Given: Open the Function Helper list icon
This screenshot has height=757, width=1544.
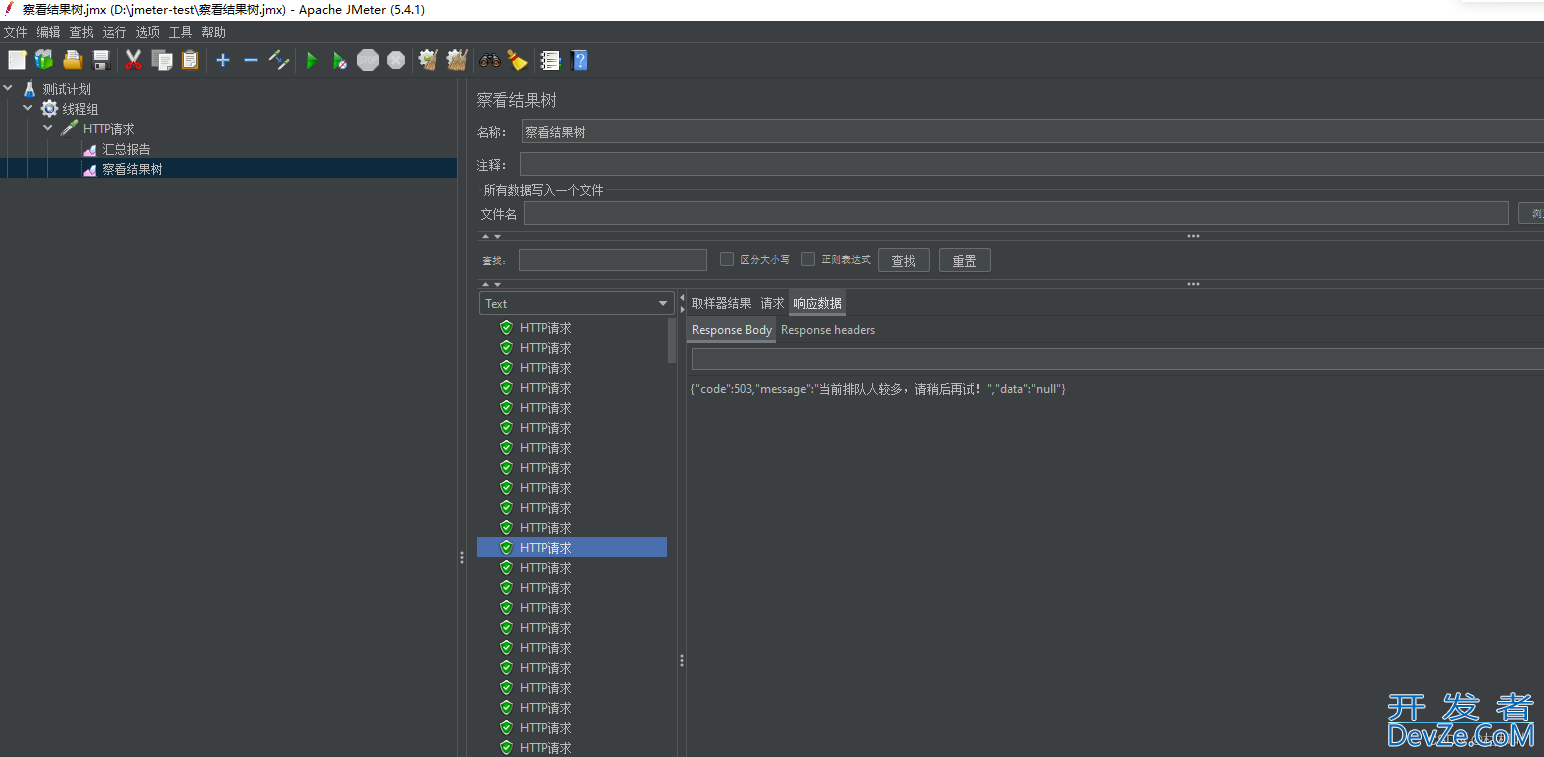Looking at the screenshot, I should pos(550,60).
